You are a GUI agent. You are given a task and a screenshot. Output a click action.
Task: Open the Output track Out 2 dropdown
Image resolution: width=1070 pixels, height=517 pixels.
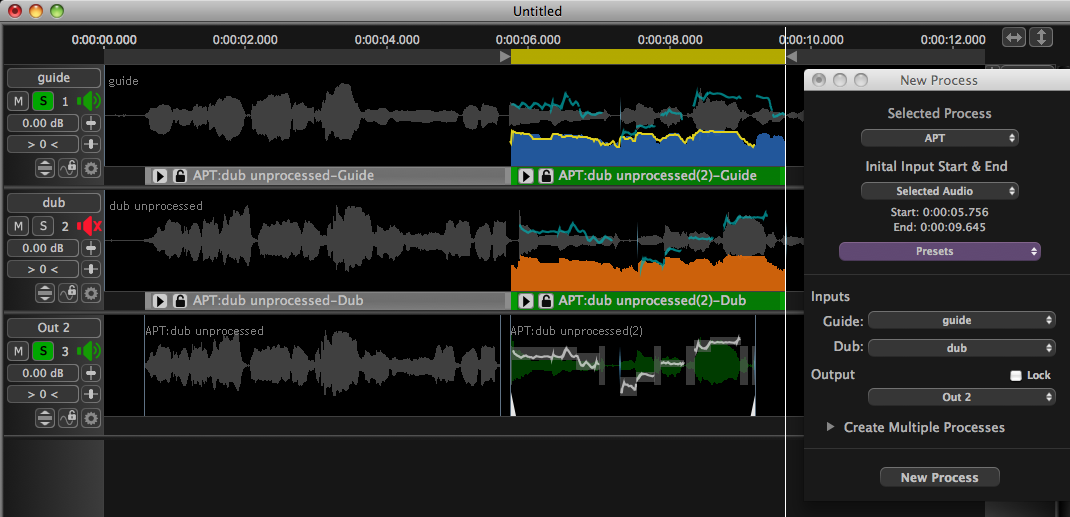[961, 397]
